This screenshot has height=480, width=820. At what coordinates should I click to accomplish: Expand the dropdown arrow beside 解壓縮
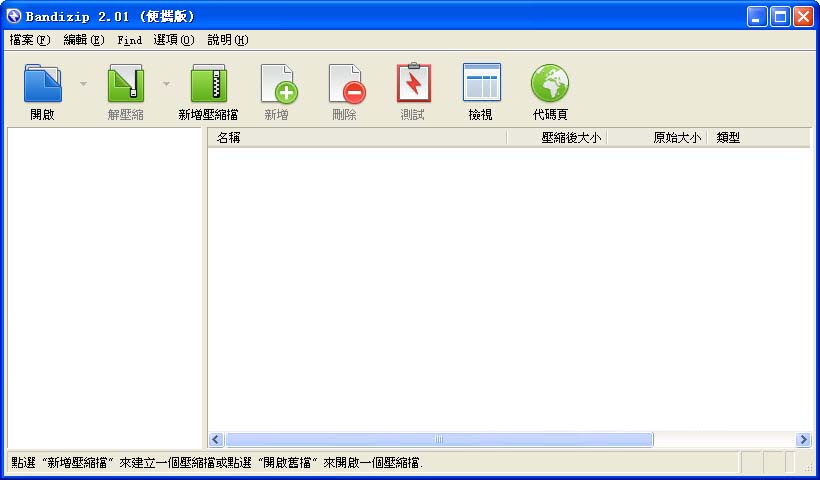[167, 84]
